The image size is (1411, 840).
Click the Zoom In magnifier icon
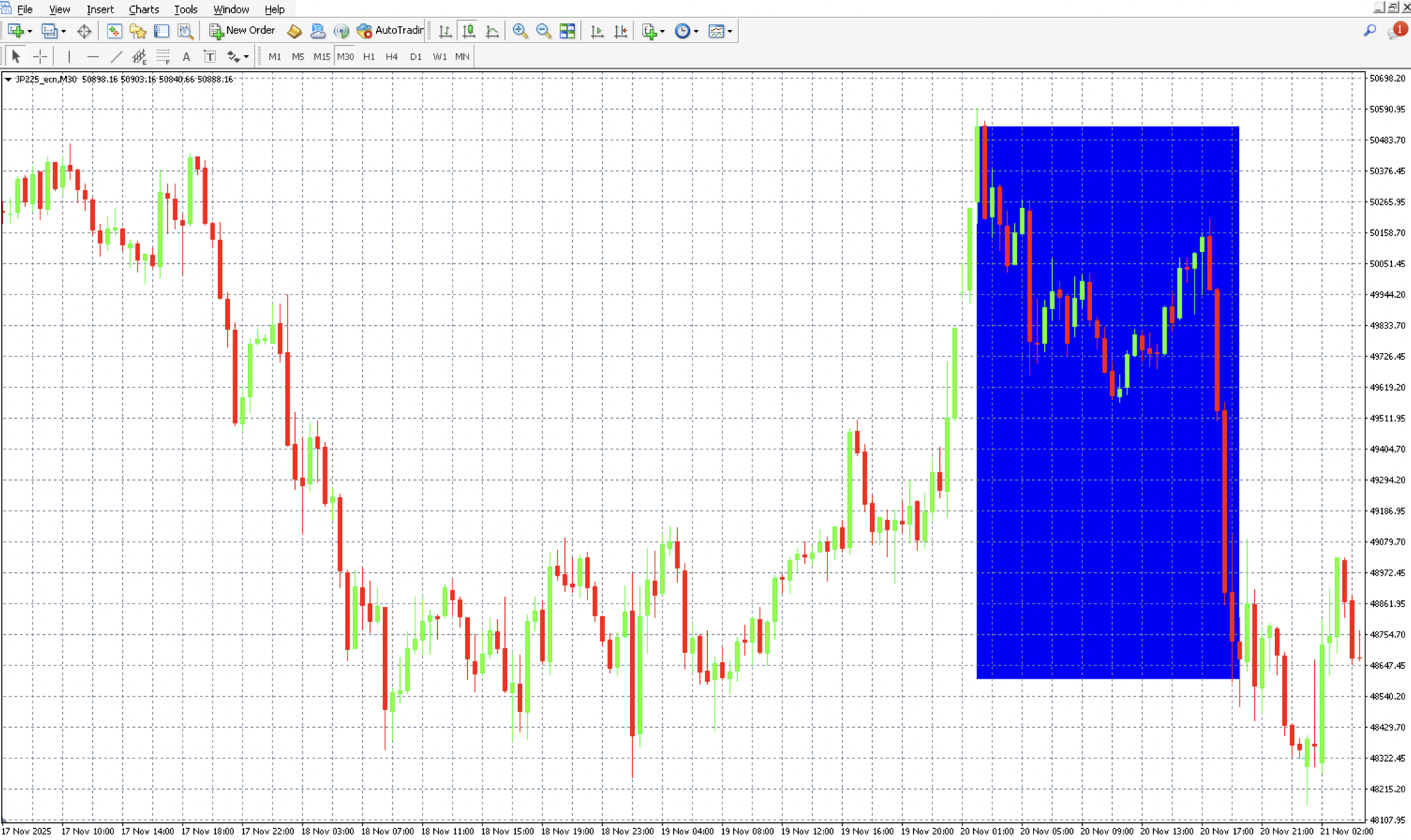click(x=520, y=31)
